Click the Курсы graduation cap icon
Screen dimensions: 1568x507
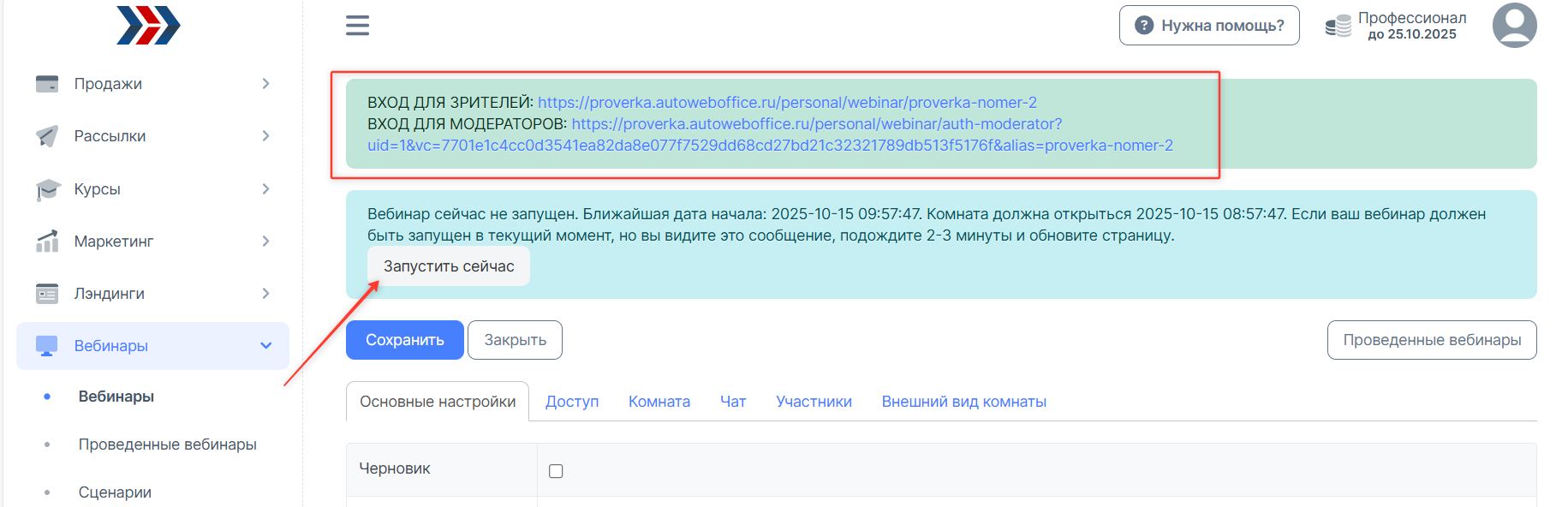[47, 189]
